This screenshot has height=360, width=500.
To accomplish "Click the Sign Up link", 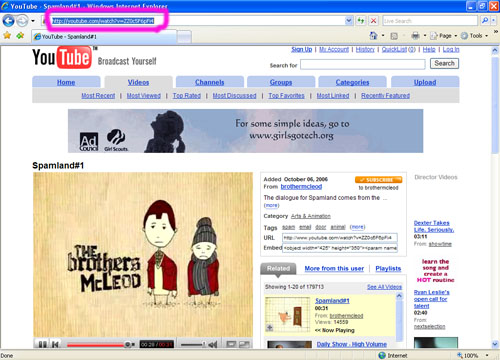I will 302,49.
